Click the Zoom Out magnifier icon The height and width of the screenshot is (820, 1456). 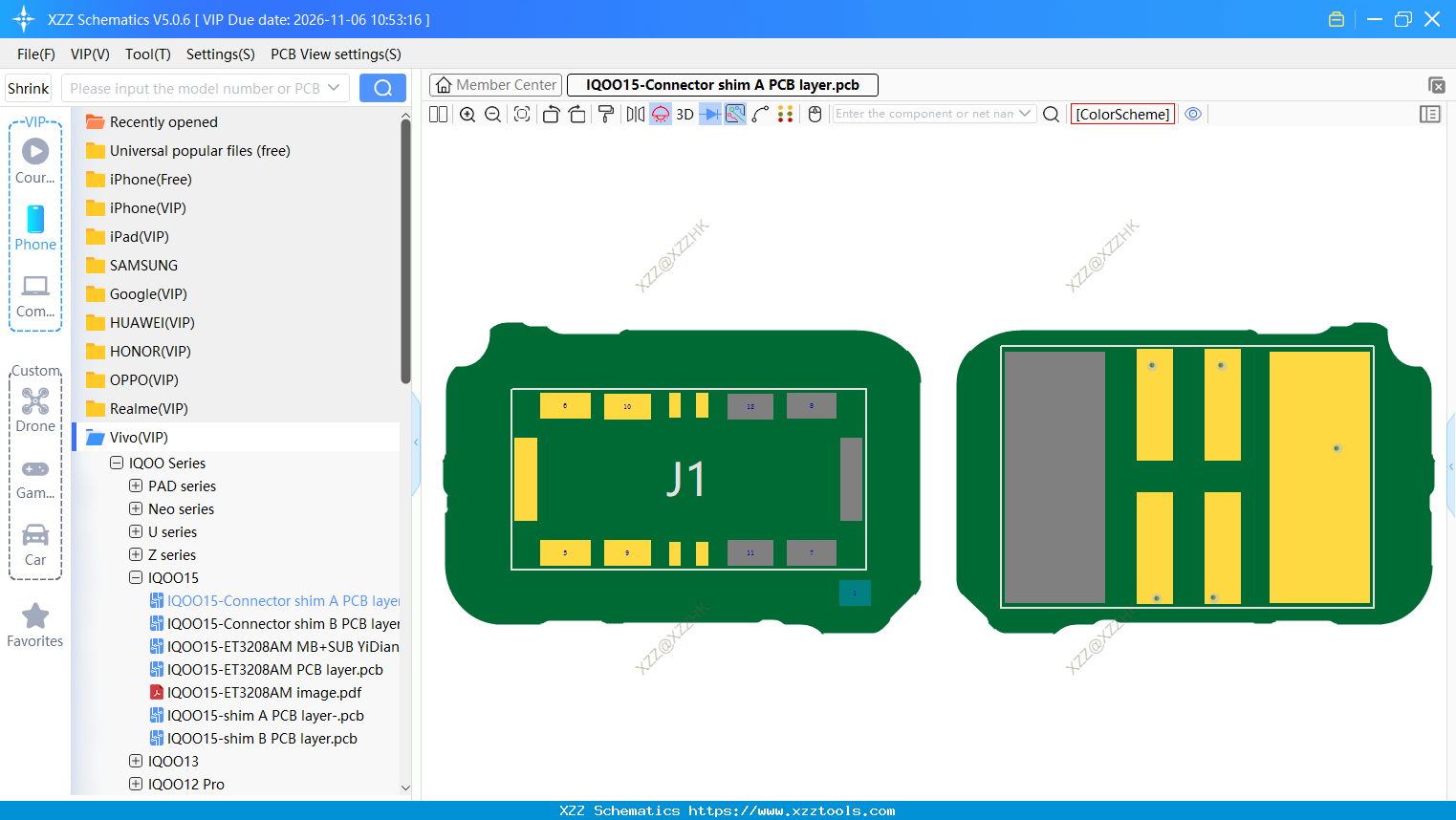(491, 114)
